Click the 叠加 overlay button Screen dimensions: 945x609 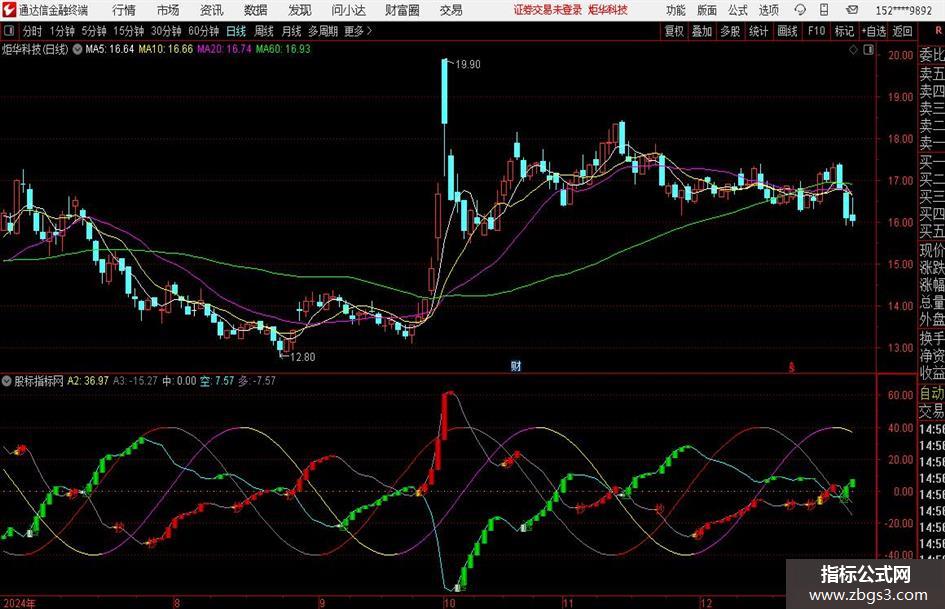click(x=702, y=31)
